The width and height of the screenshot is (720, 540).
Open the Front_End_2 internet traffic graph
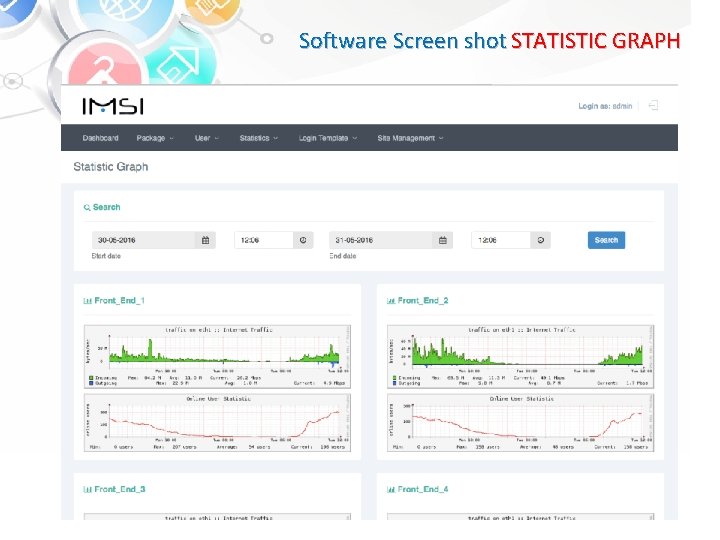pos(520,356)
